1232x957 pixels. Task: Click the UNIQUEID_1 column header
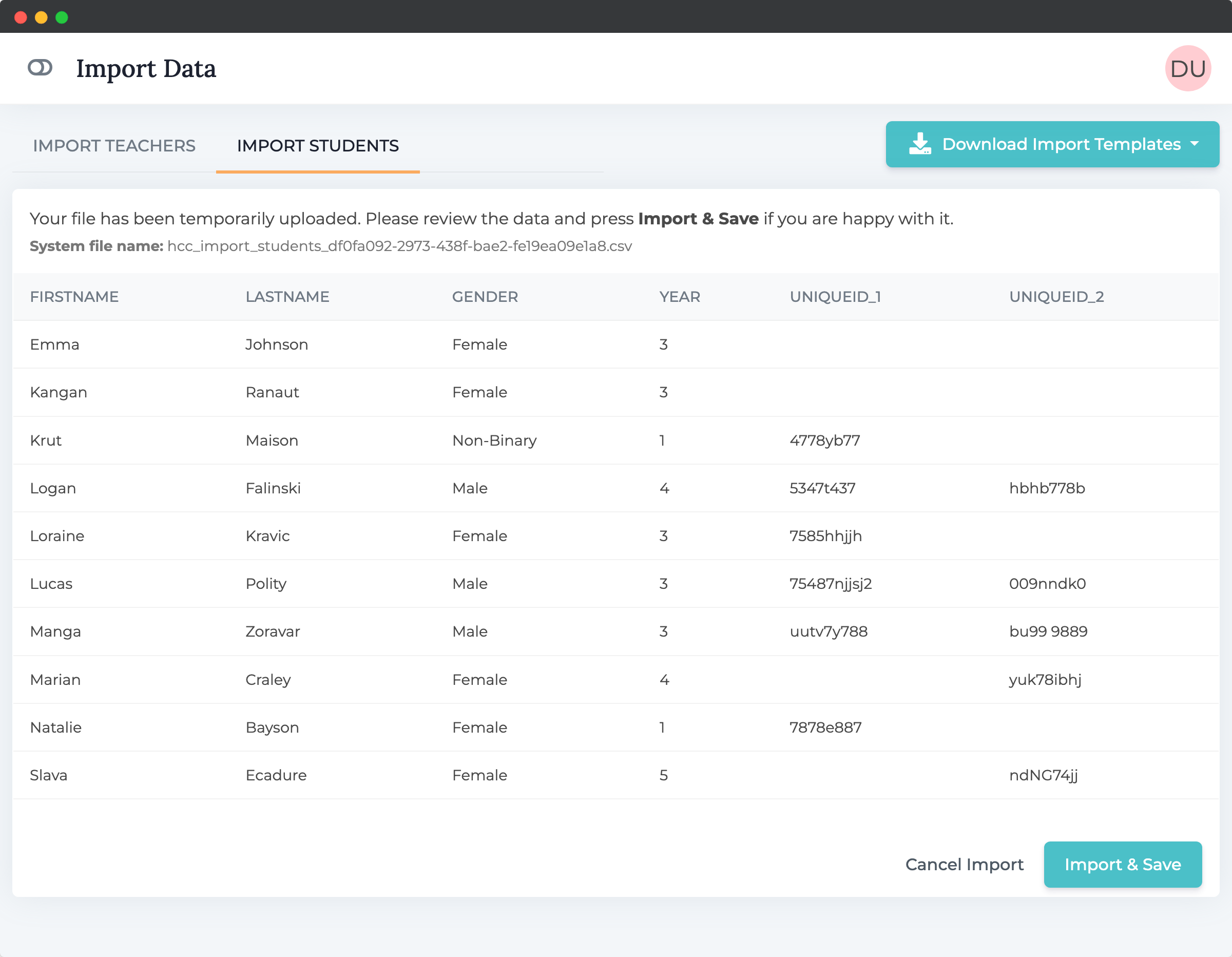[x=835, y=297]
